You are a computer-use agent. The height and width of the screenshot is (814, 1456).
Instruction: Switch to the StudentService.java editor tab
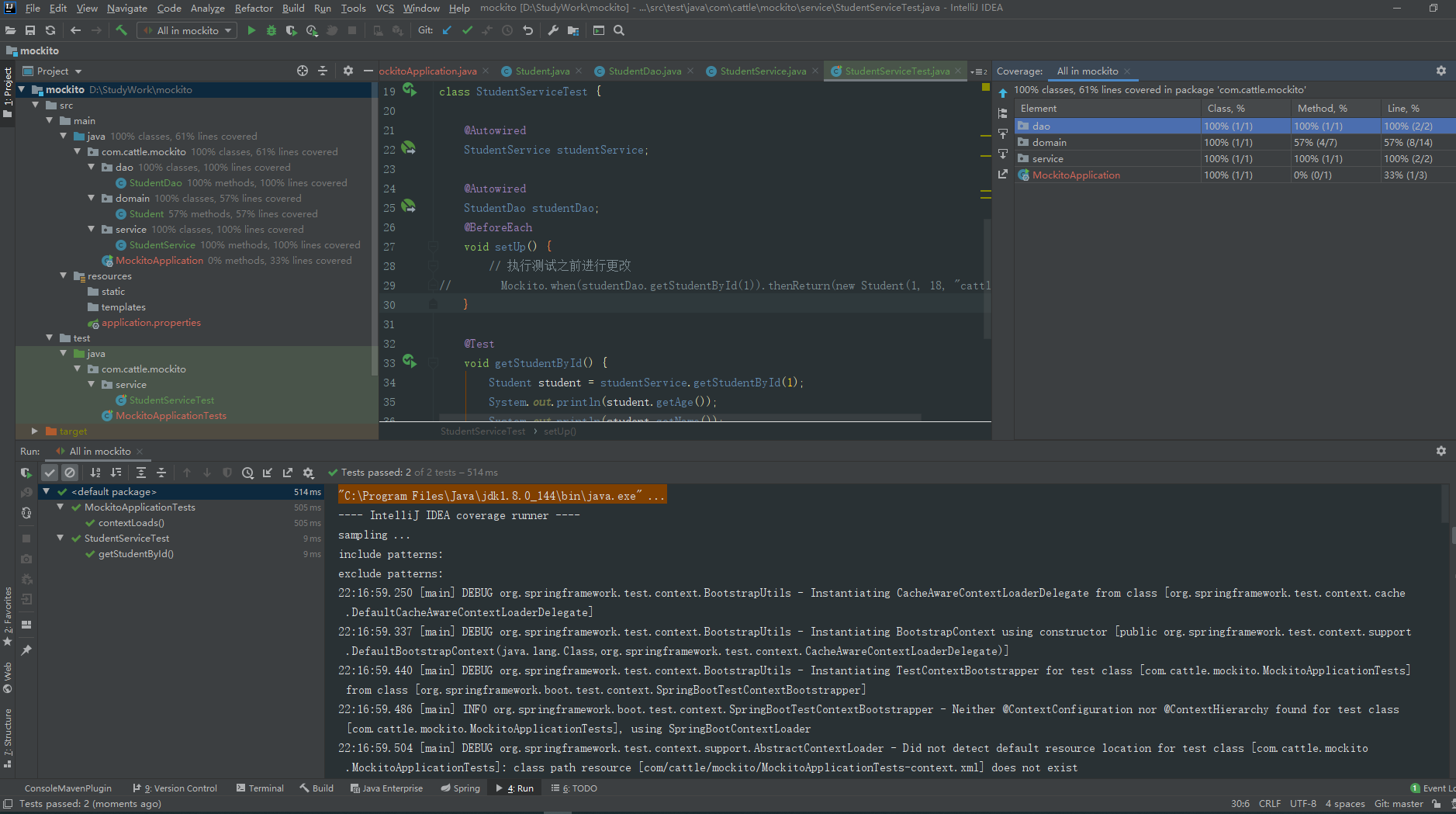(763, 71)
